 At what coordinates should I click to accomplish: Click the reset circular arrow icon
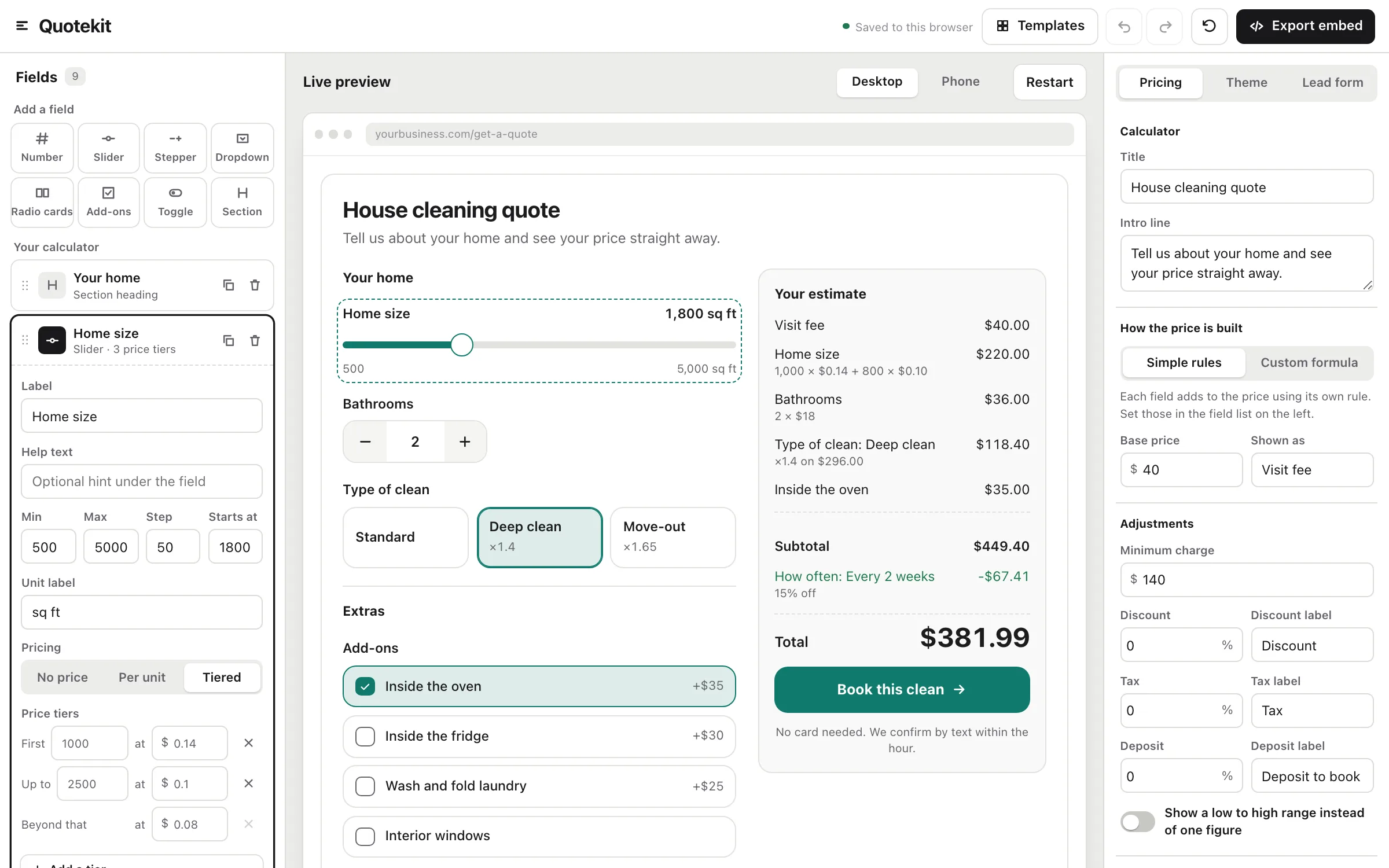point(1209,26)
